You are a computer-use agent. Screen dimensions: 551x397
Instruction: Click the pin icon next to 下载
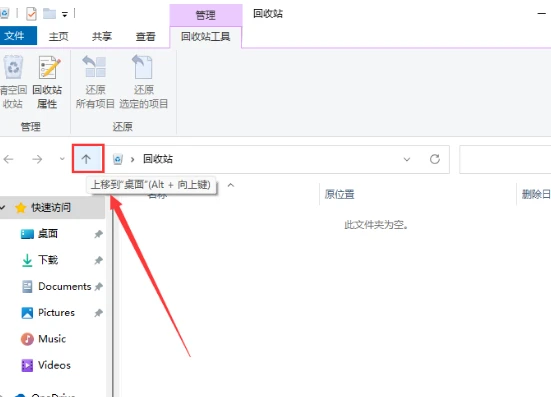(99, 260)
